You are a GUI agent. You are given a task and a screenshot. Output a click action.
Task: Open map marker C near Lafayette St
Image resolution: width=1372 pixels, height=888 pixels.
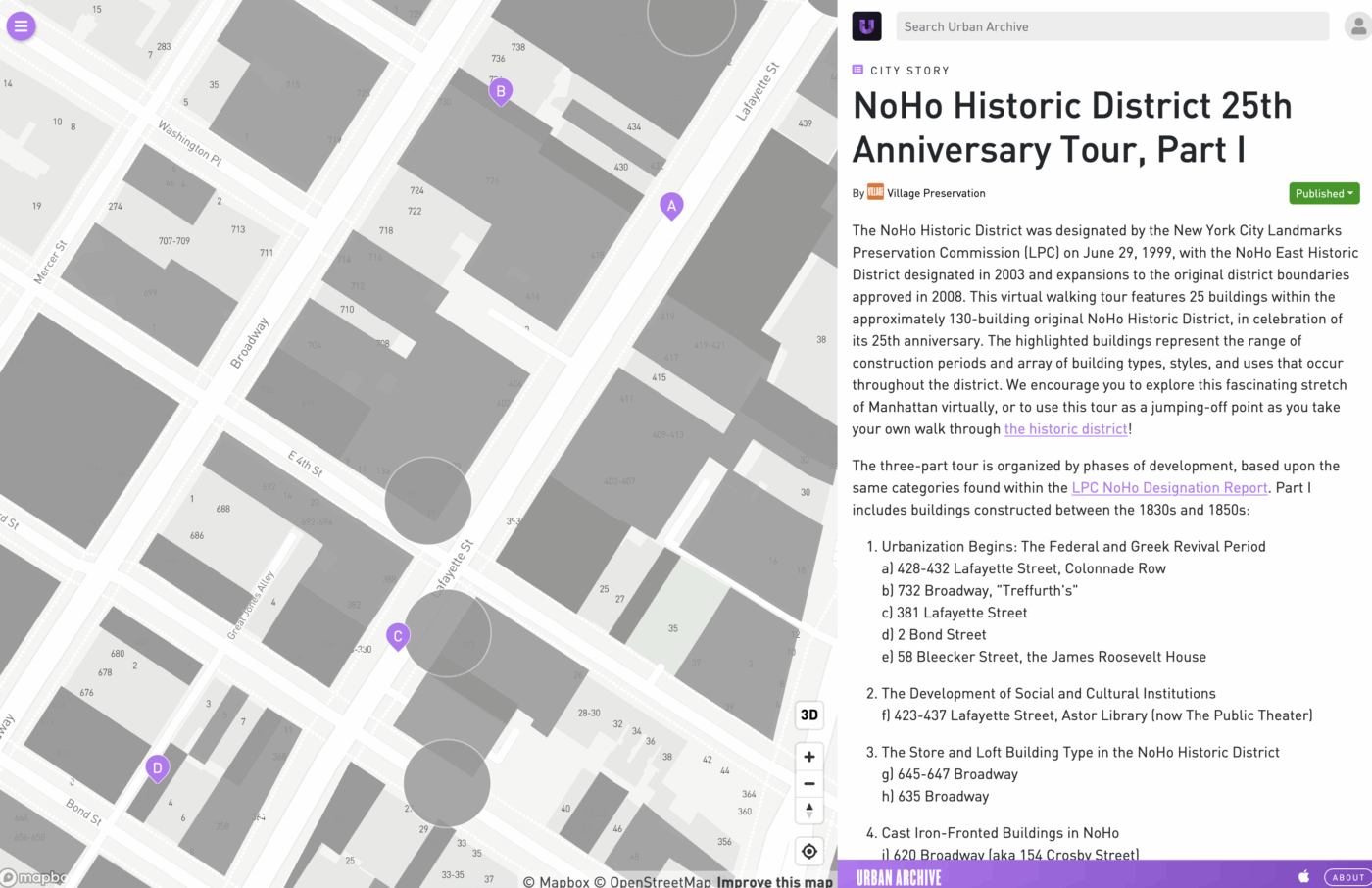tap(397, 636)
